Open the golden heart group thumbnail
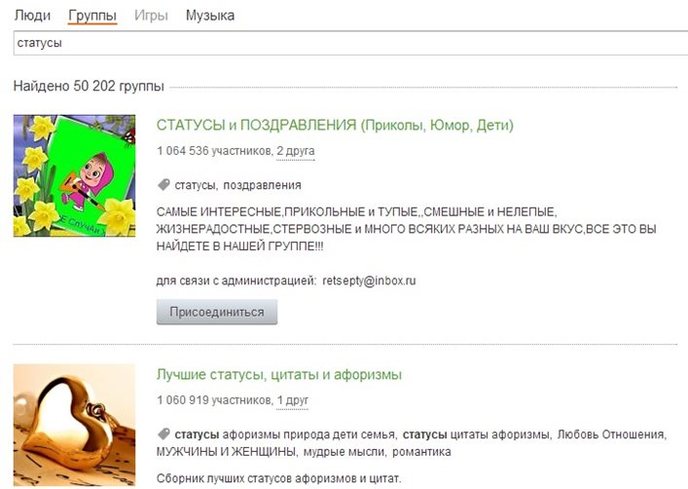The image size is (688, 489). 75,425
